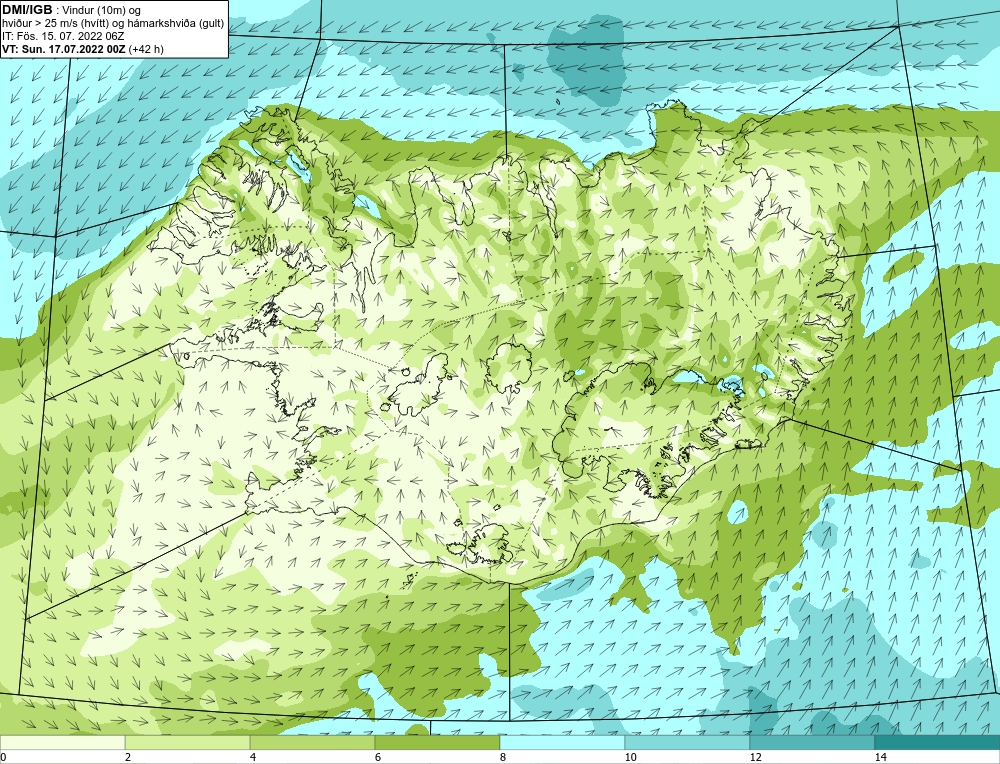
Task: Click the 8–10 m/s light cyan legend swatch
Action: (562, 743)
